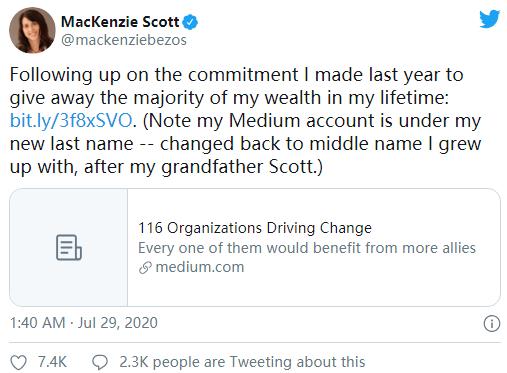Click the document icon in link card
This screenshot has width=507, height=373.
pos(69,247)
